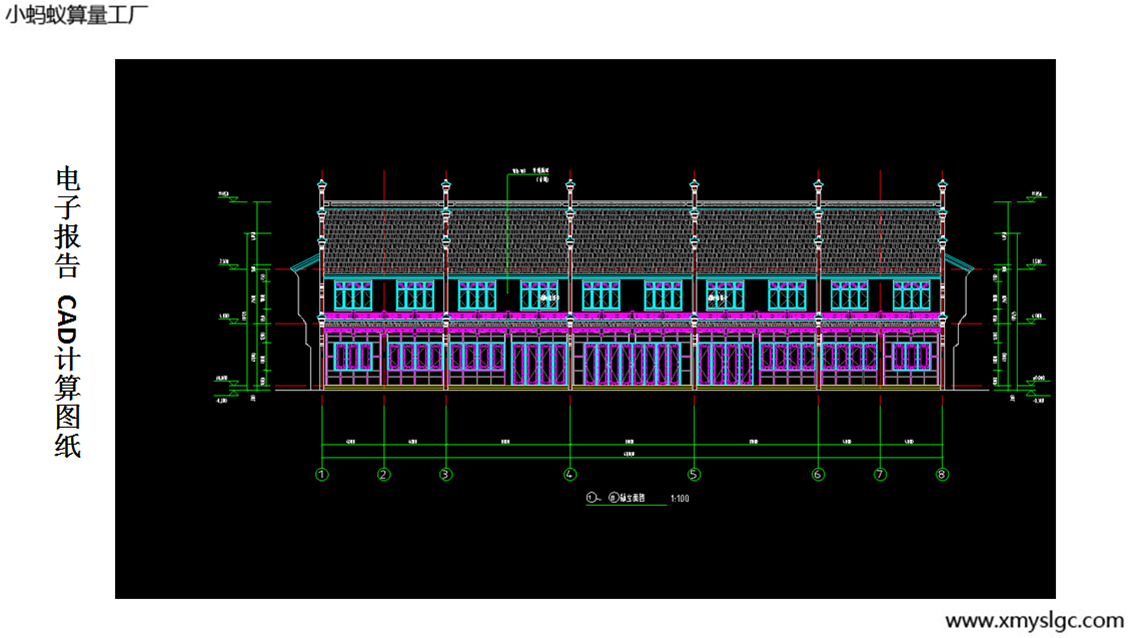The height and width of the screenshot is (638, 1128).
Task: Click grid axis bubble number 2
Action: pyautogui.click(x=383, y=475)
